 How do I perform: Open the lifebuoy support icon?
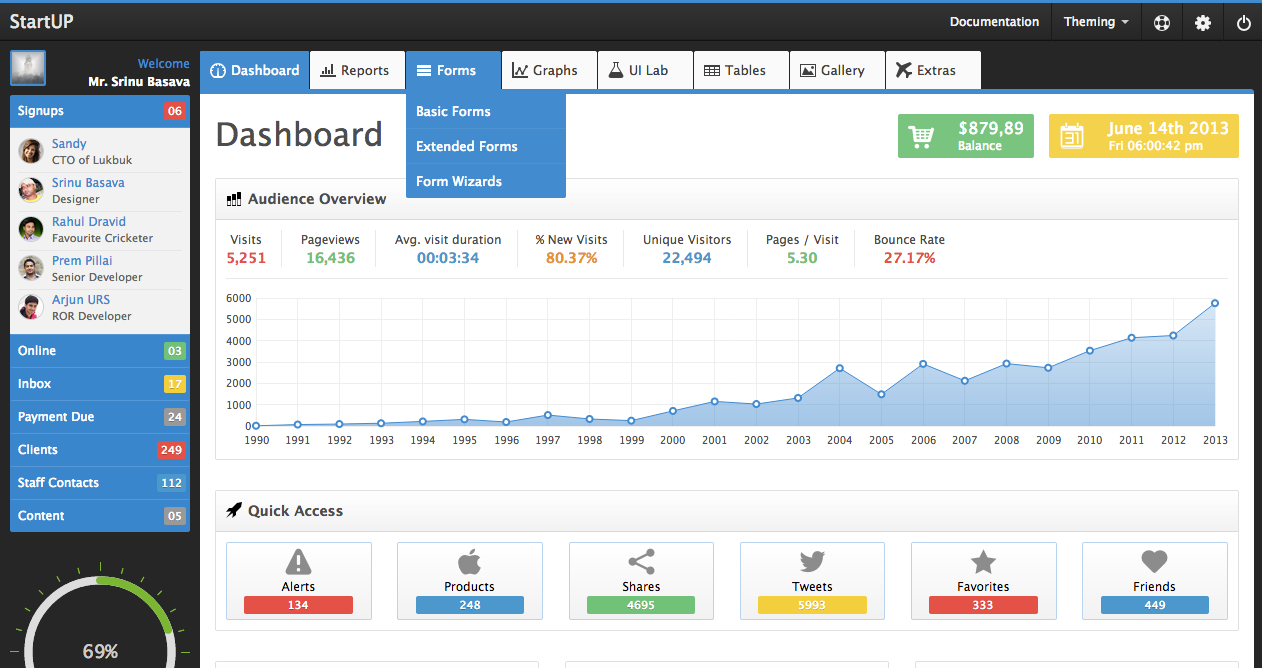1162,22
